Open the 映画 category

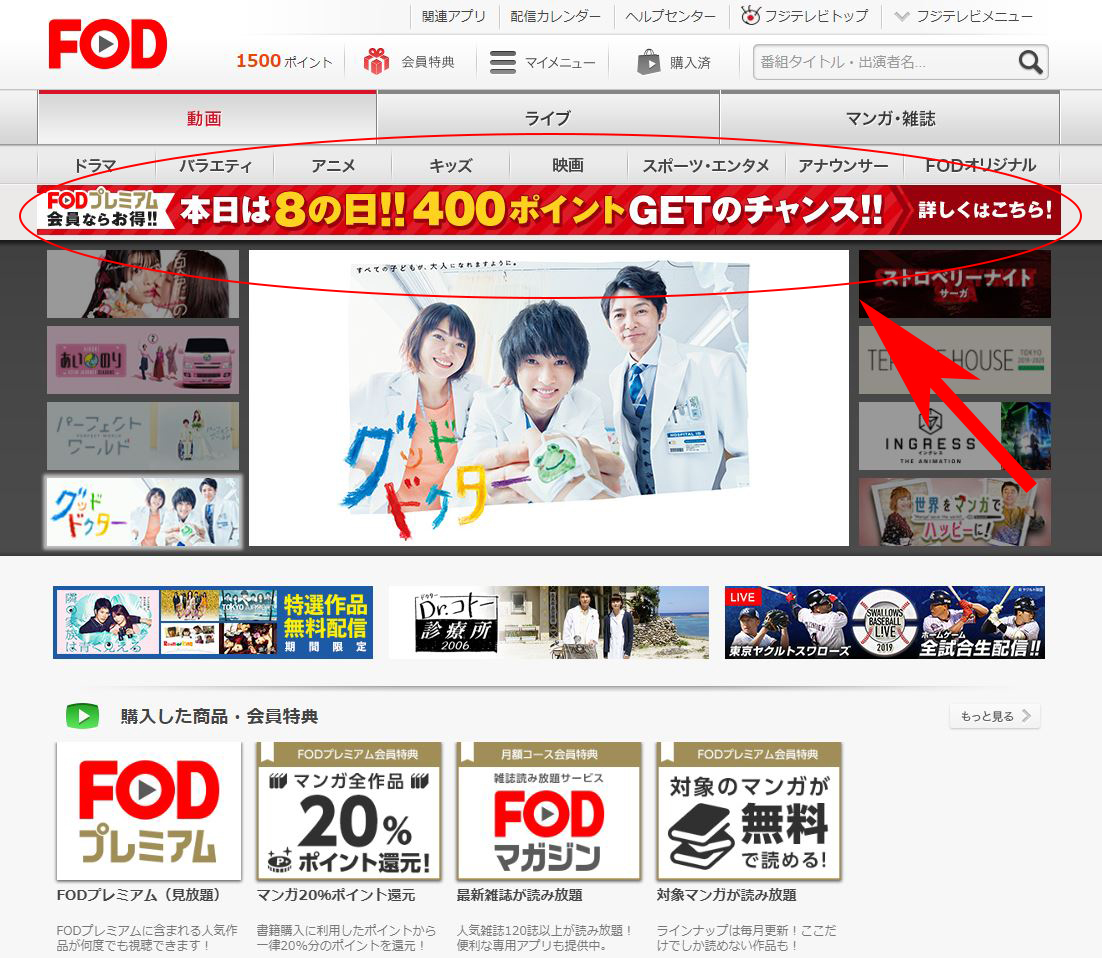click(568, 166)
